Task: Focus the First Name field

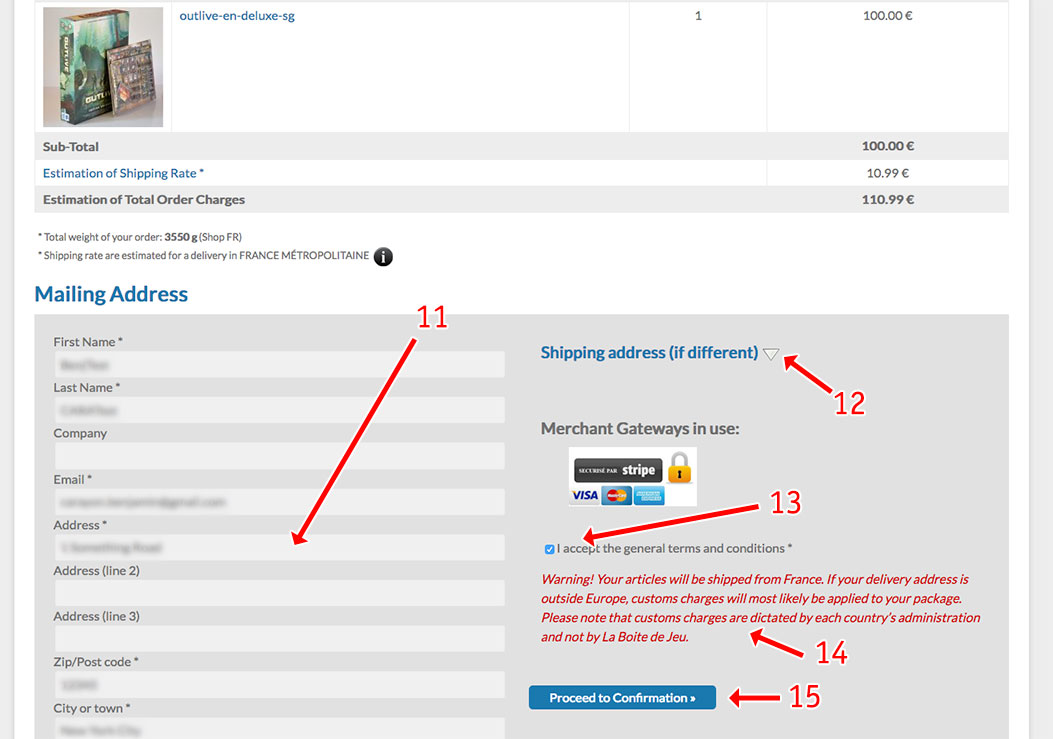Action: tap(279, 365)
